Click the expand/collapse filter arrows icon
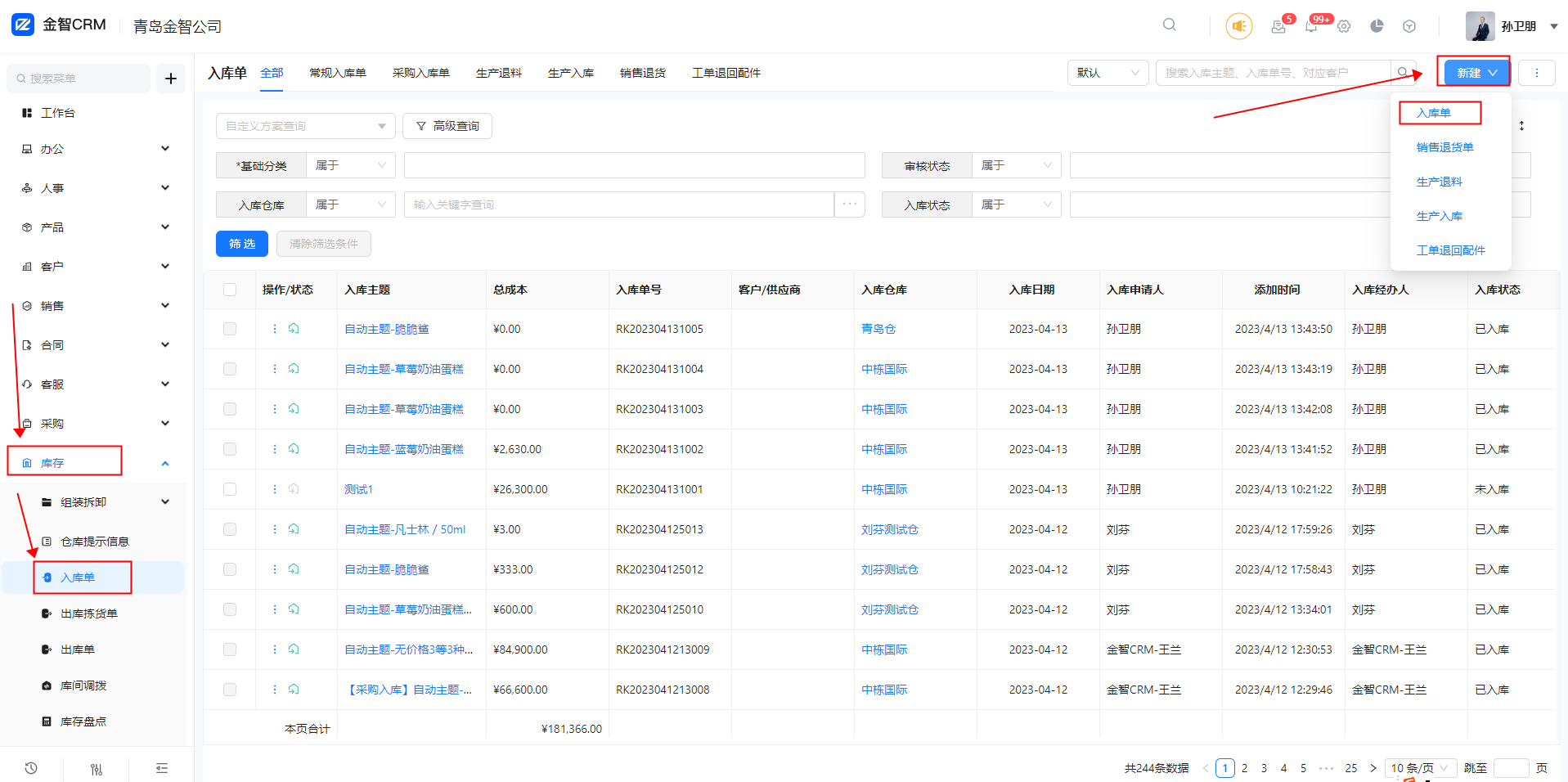Screen dimensions: 1568x782 pyautogui.click(x=1521, y=126)
